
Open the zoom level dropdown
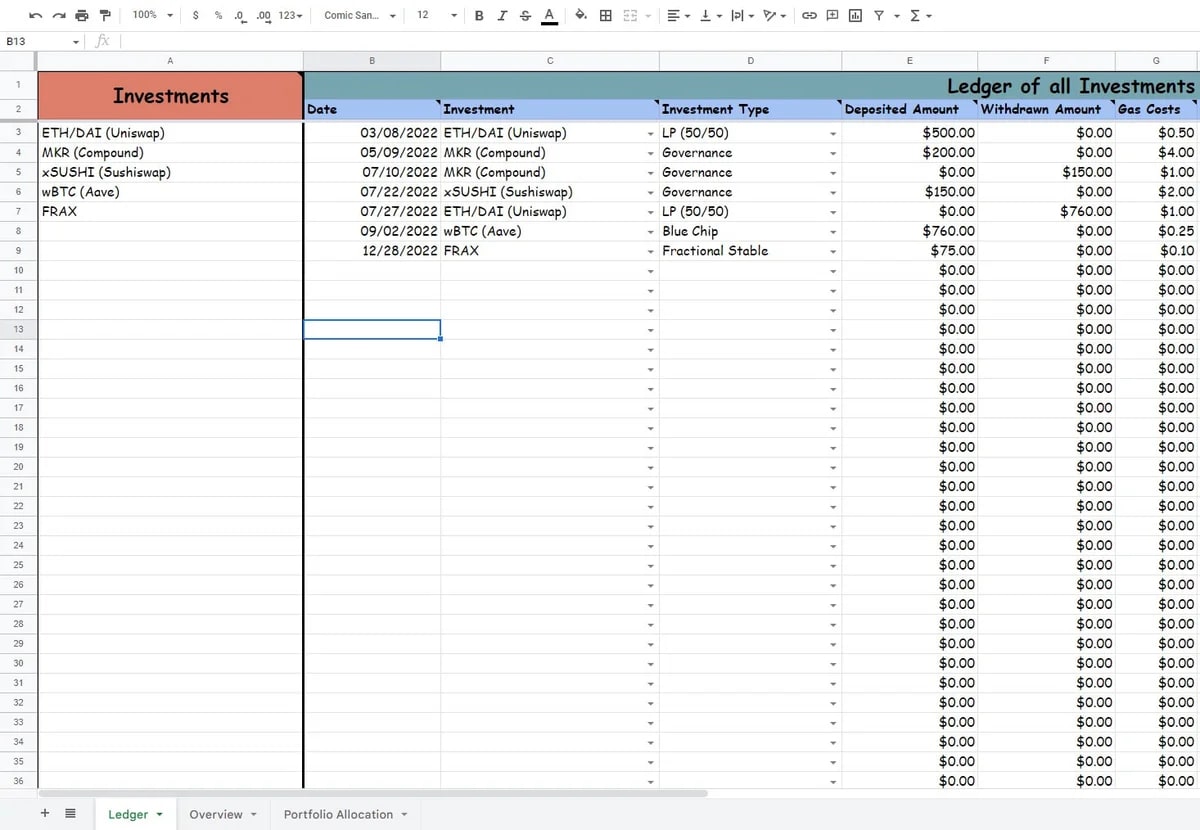153,16
